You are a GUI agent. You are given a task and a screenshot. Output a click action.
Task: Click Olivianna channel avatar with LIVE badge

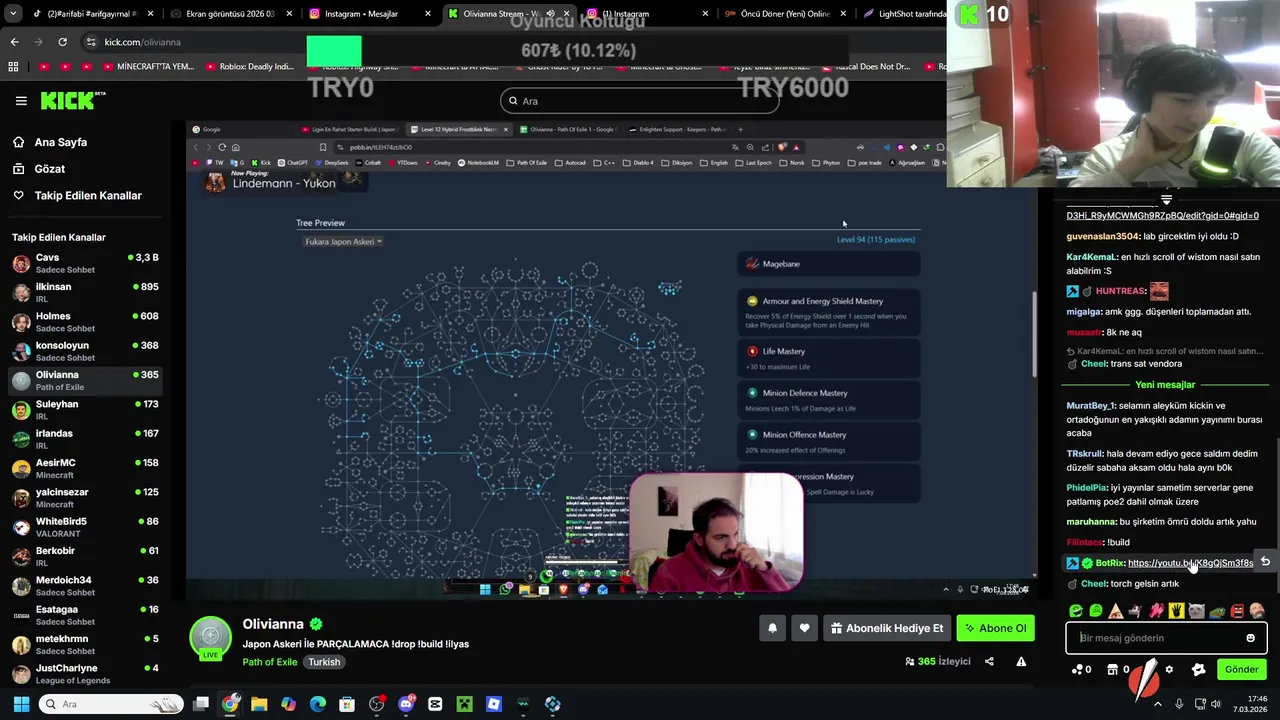[211, 639]
